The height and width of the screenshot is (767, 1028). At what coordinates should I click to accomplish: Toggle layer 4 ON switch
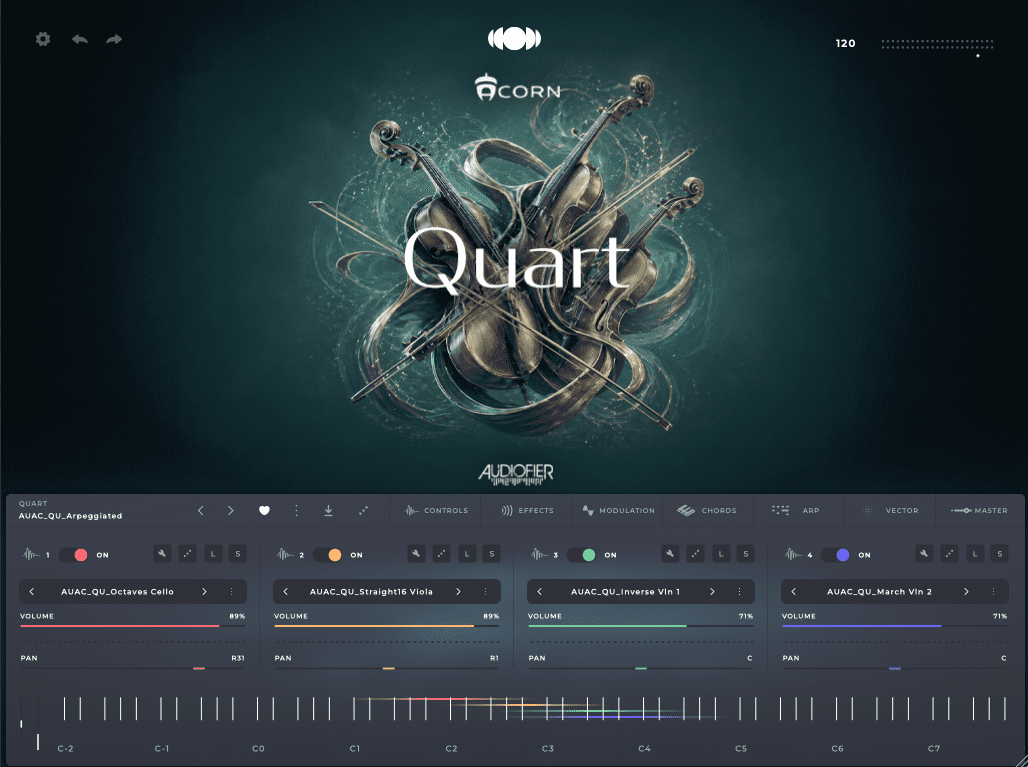click(835, 555)
